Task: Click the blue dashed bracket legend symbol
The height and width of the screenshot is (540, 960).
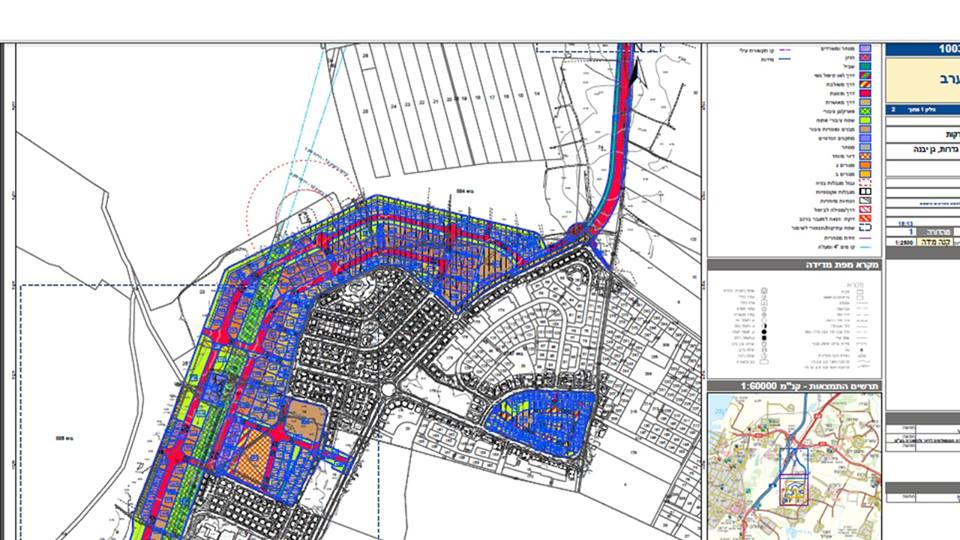Action: [866, 228]
